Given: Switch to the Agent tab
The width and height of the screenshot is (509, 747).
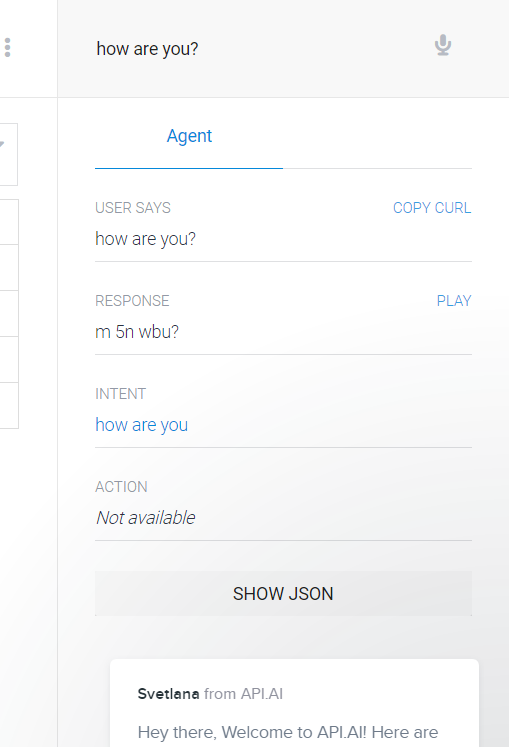Looking at the screenshot, I should (x=189, y=136).
